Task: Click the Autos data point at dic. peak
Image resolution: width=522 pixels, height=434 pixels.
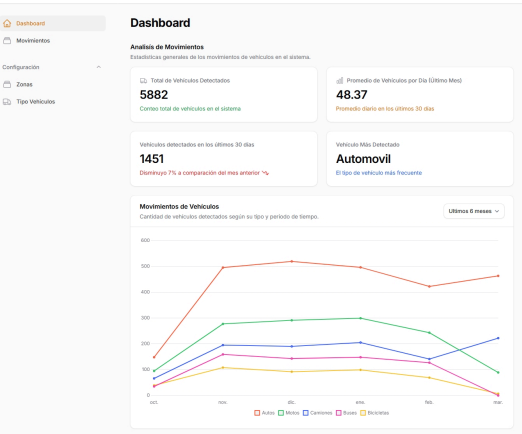Action: [x=292, y=261]
